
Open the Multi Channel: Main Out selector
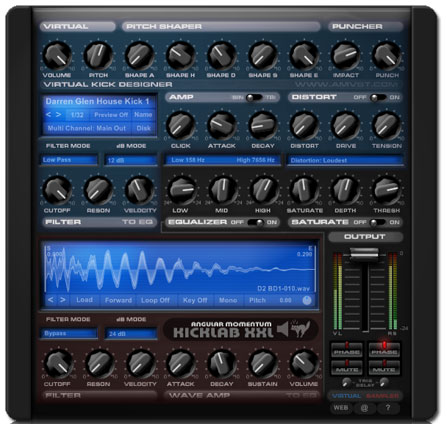coord(87,128)
